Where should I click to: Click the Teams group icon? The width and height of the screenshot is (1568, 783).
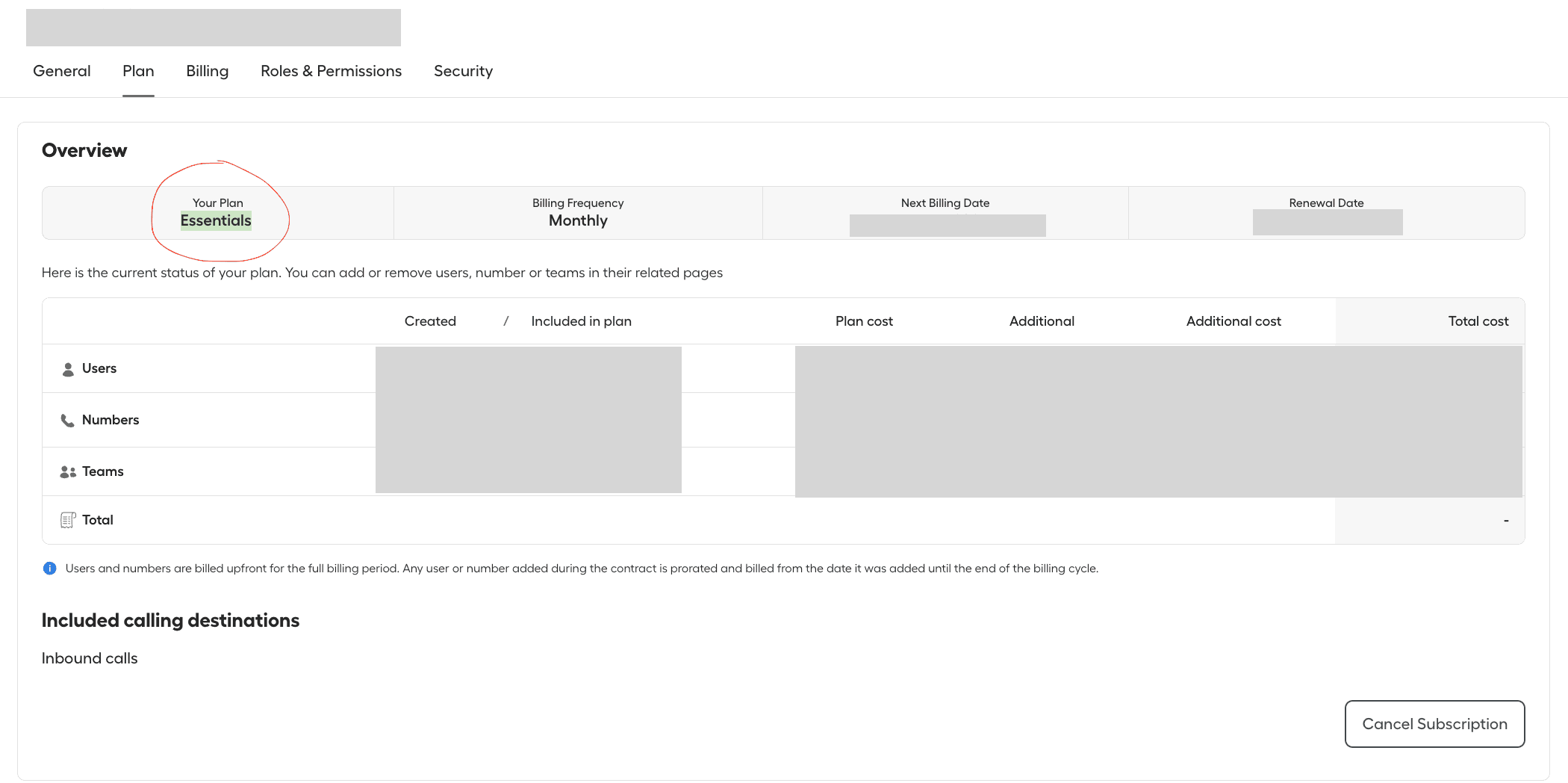coord(67,471)
